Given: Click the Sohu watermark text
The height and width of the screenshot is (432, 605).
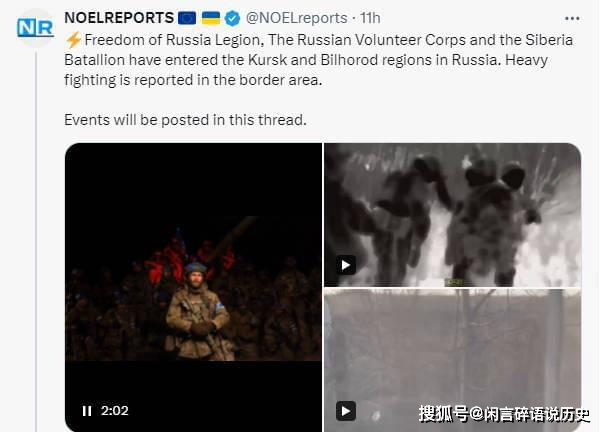Looking at the screenshot, I should (504, 414).
